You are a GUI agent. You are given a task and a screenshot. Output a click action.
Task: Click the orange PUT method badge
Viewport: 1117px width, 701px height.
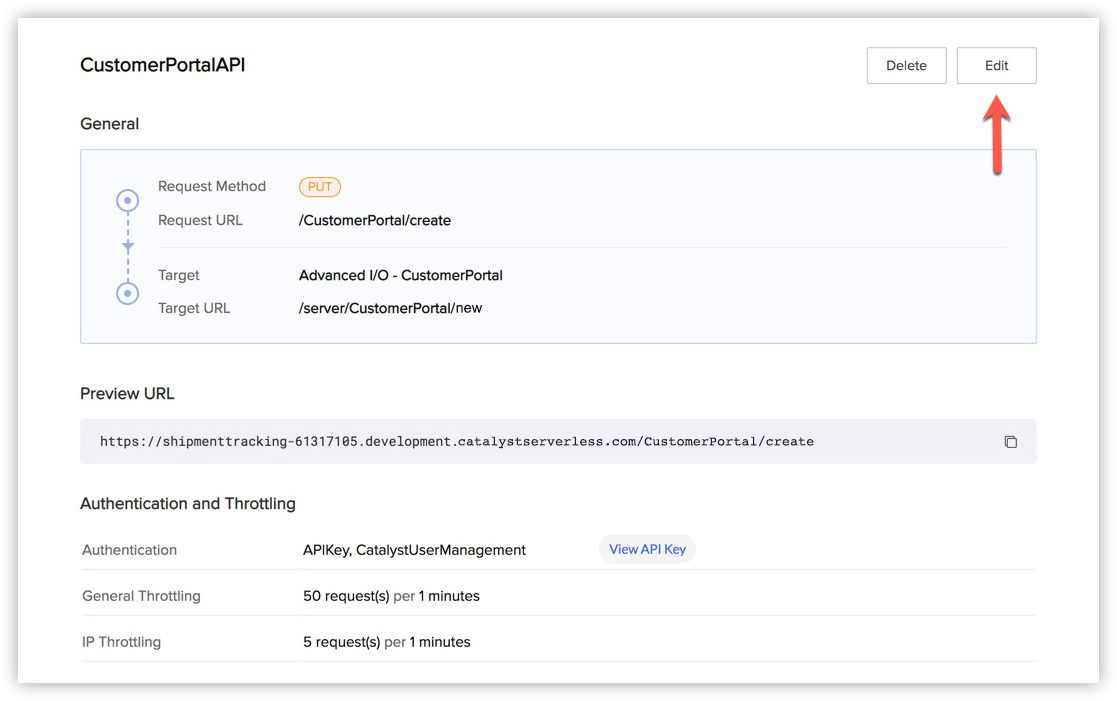click(x=320, y=187)
